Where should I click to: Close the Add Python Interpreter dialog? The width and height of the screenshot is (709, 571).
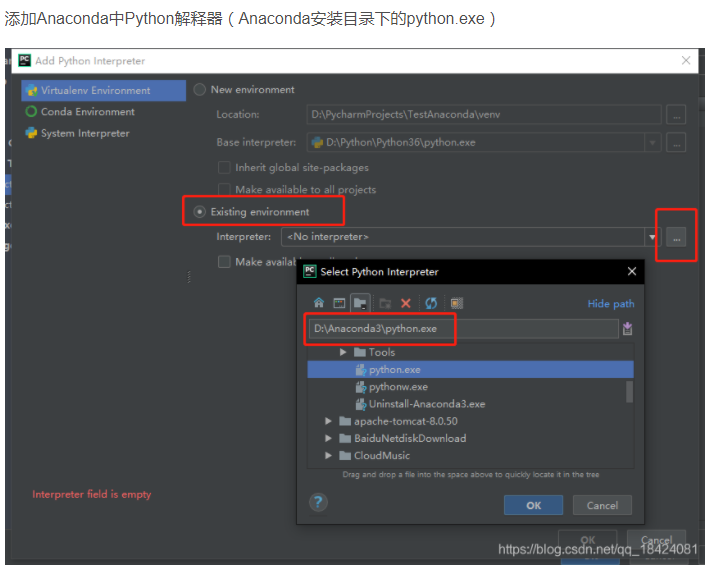[x=686, y=61]
